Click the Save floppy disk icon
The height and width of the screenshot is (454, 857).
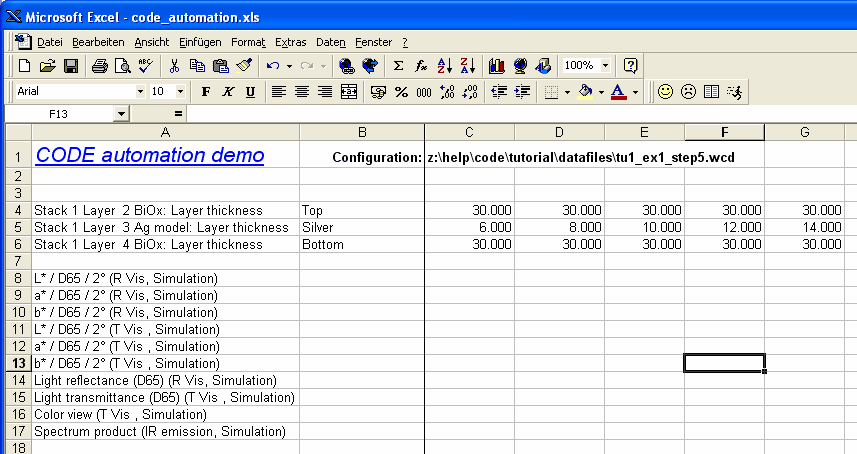[71, 66]
